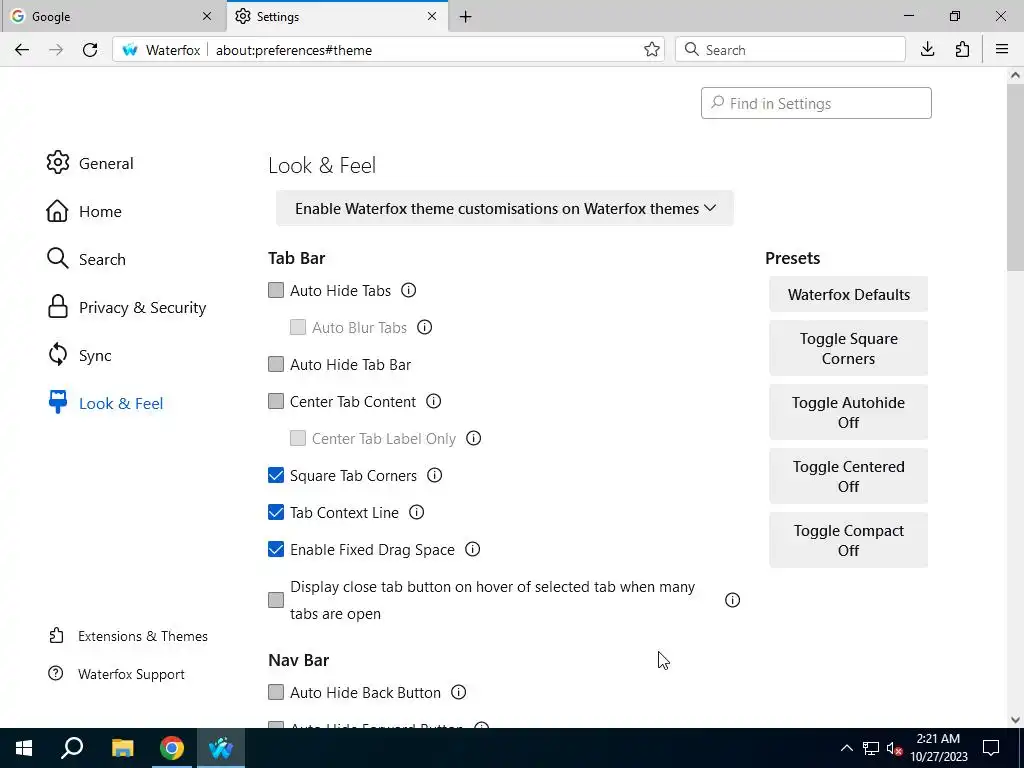Click Toggle Square Corners preset
Image resolution: width=1024 pixels, height=768 pixels.
848,348
